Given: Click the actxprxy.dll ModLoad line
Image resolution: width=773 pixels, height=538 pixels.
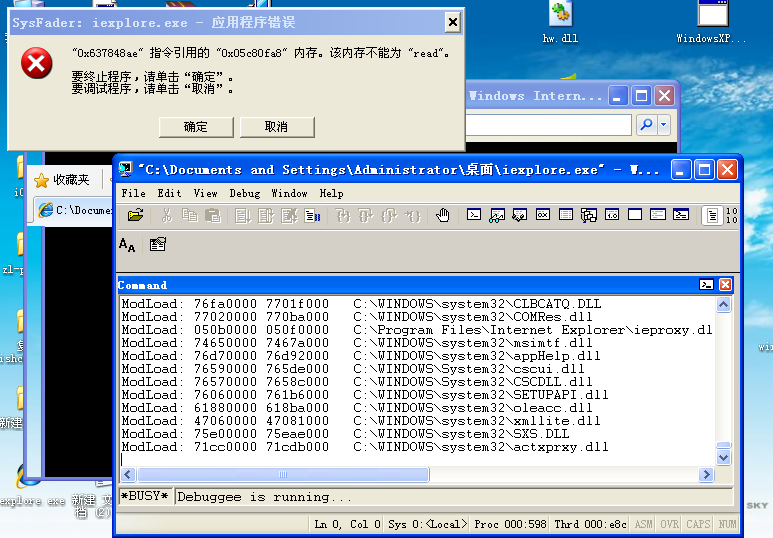Looking at the screenshot, I should pyautogui.click(x=365, y=447).
